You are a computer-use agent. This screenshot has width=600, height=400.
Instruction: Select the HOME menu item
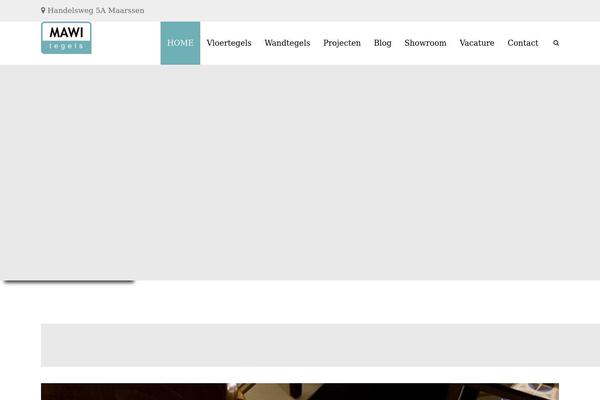180,43
